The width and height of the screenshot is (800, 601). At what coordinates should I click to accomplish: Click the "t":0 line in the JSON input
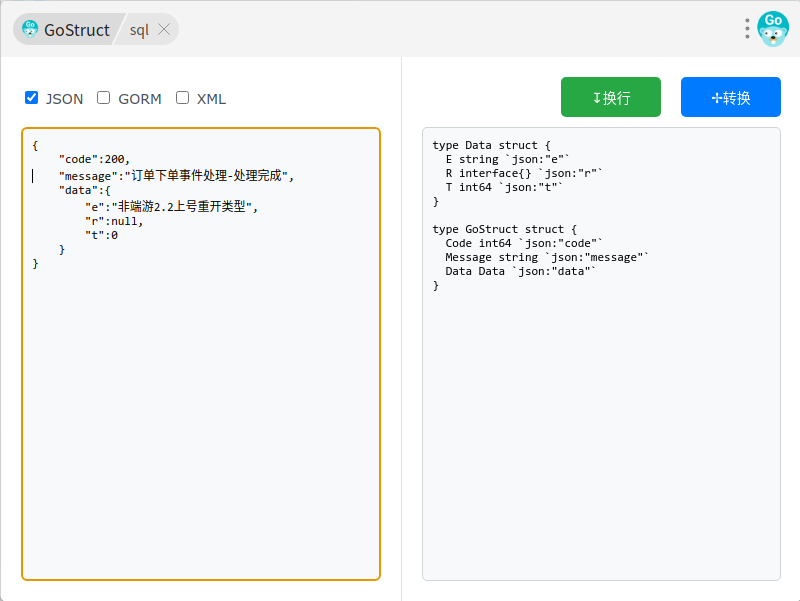coord(101,235)
